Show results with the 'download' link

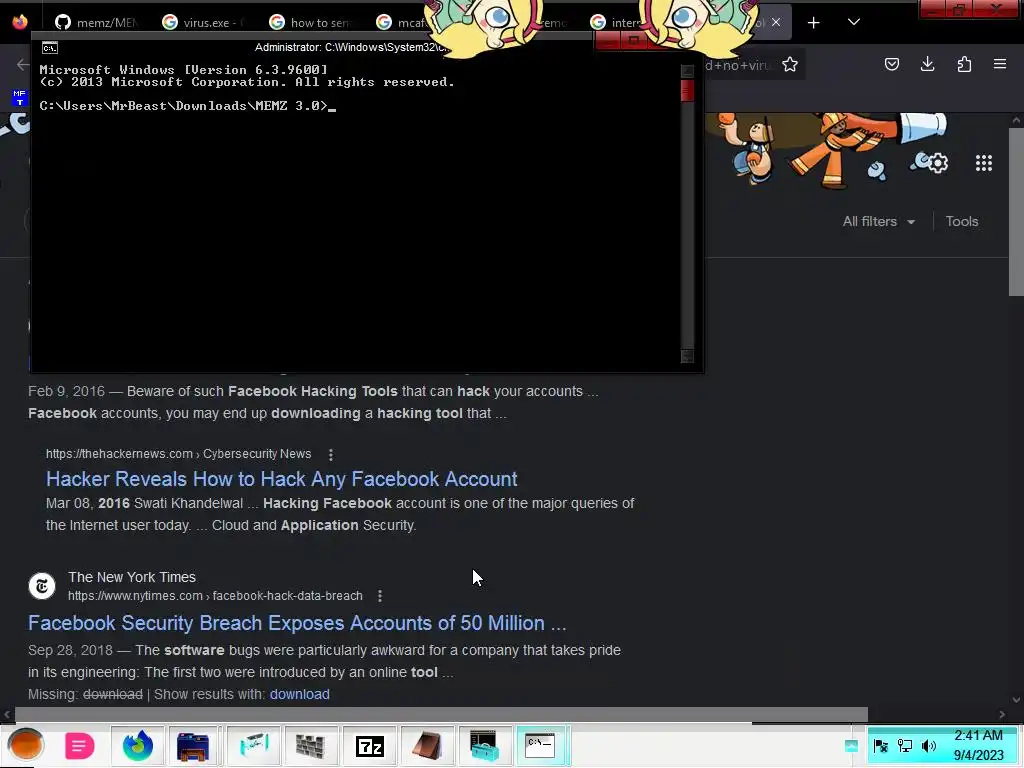[x=300, y=694]
